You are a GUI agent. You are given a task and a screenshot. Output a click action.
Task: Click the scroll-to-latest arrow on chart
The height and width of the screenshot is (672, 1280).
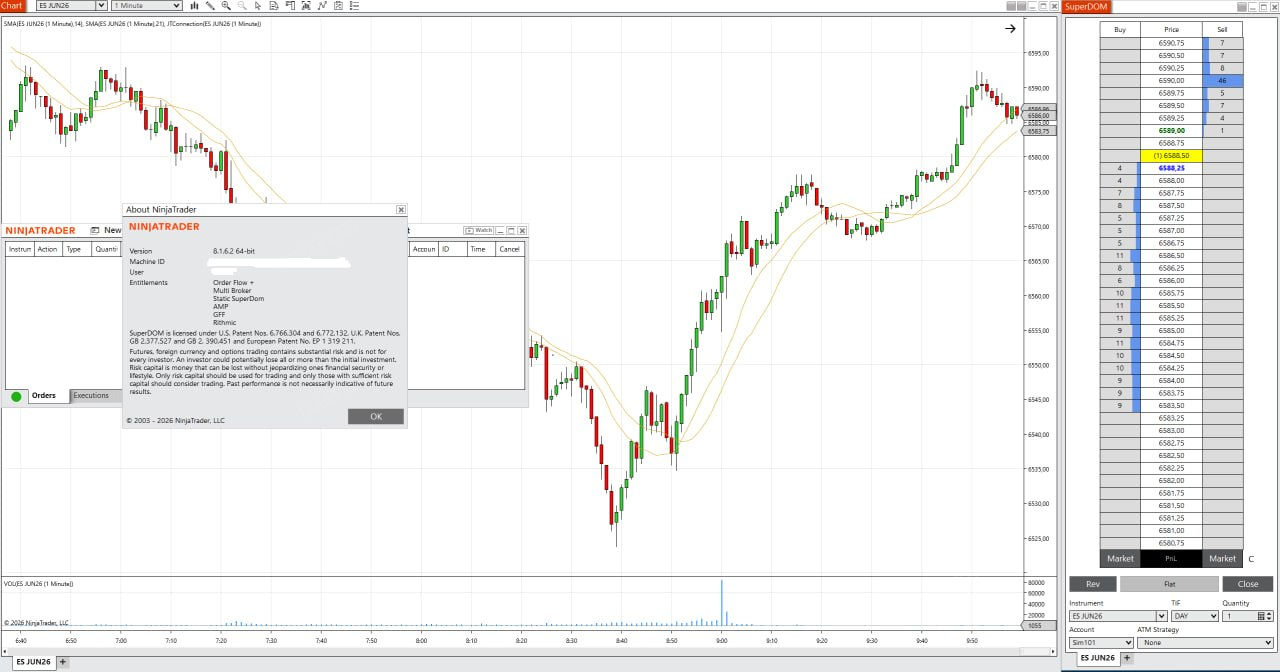click(1010, 29)
